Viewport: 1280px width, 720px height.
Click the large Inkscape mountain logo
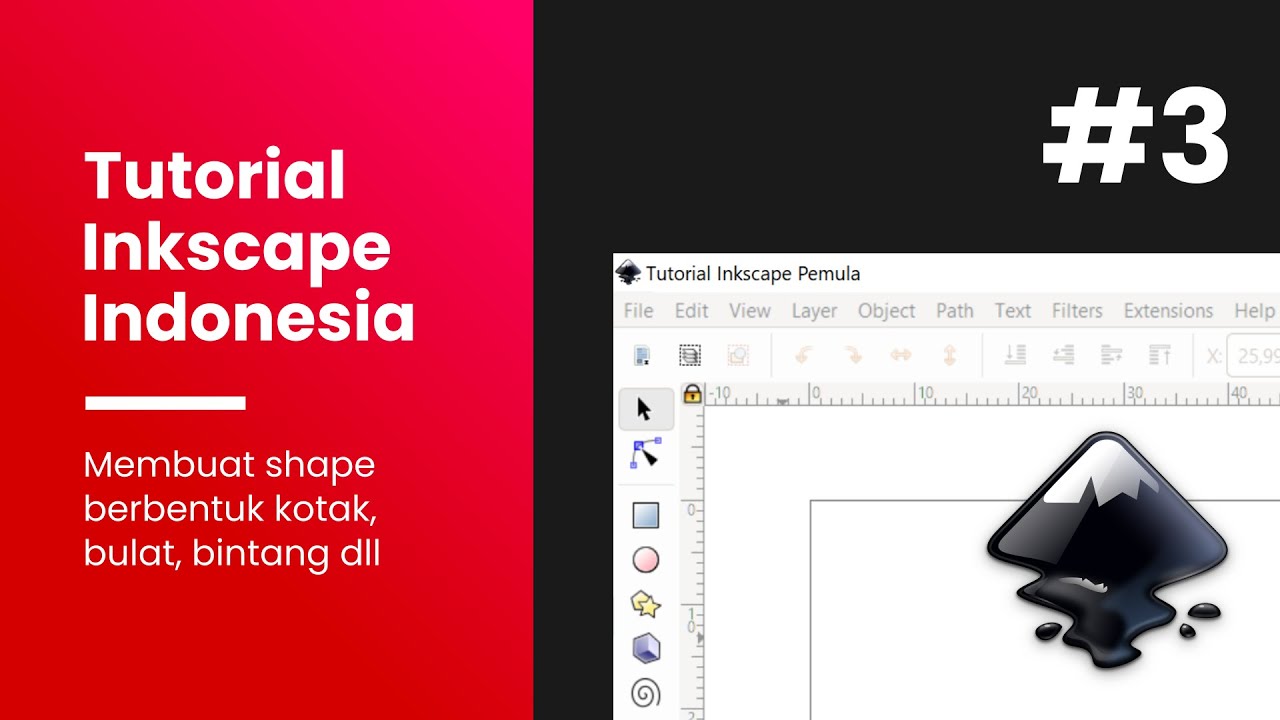point(1107,550)
